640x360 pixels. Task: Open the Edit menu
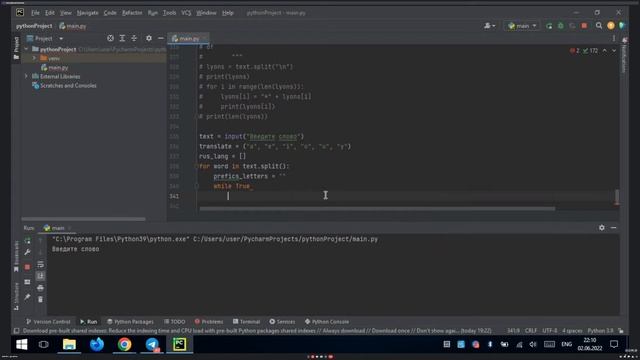(49, 13)
